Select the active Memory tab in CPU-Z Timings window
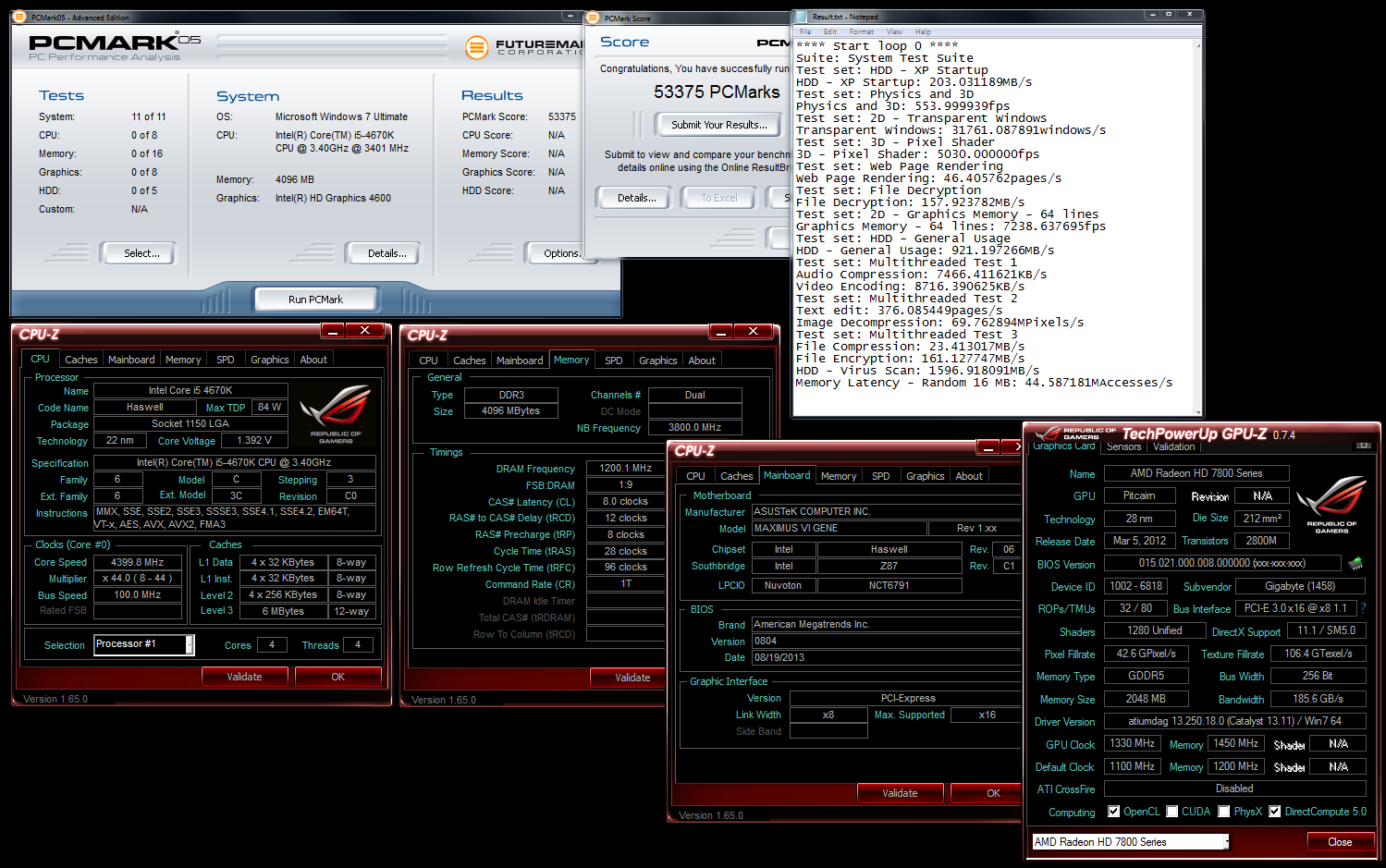This screenshot has height=868, width=1386. (x=571, y=360)
